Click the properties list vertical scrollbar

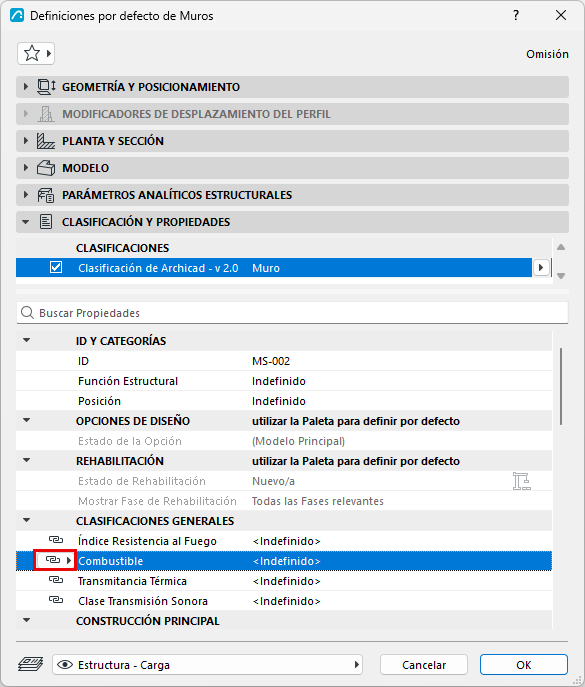pyautogui.click(x=561, y=386)
